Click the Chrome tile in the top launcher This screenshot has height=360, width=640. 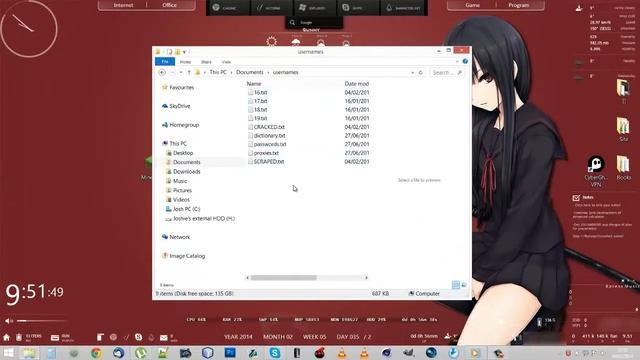(227, 8)
